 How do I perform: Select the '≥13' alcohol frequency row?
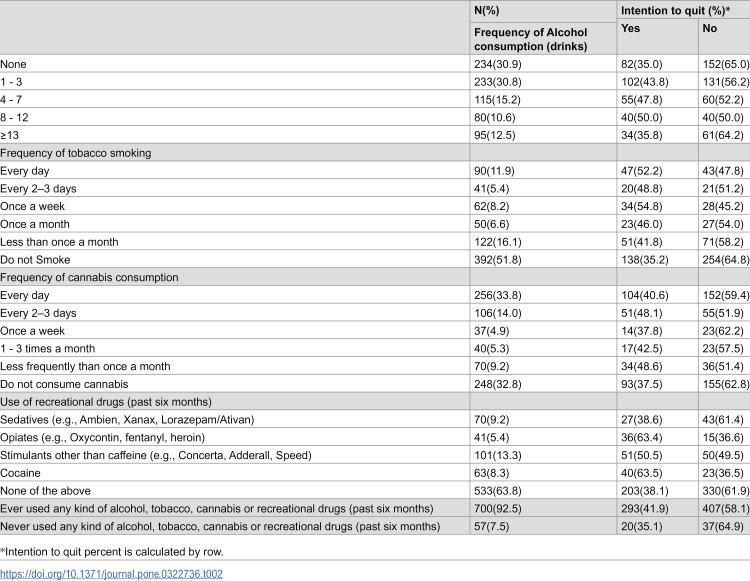click(375, 135)
